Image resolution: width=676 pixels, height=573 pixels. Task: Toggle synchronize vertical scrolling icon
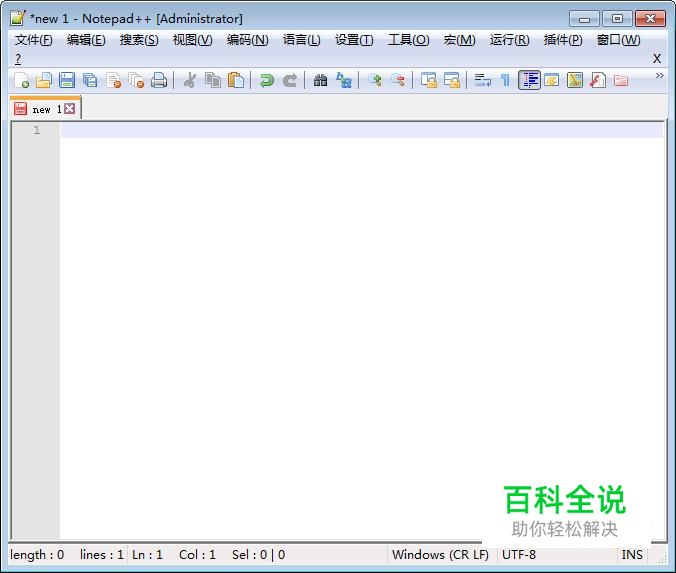429,81
